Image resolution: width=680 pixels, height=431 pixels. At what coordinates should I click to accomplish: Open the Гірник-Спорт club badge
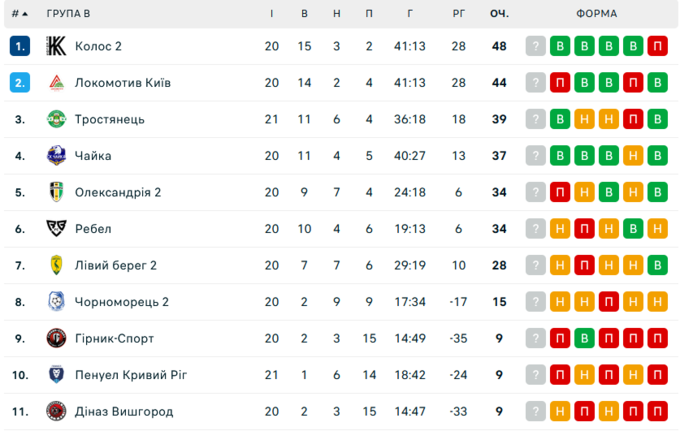pos(56,338)
